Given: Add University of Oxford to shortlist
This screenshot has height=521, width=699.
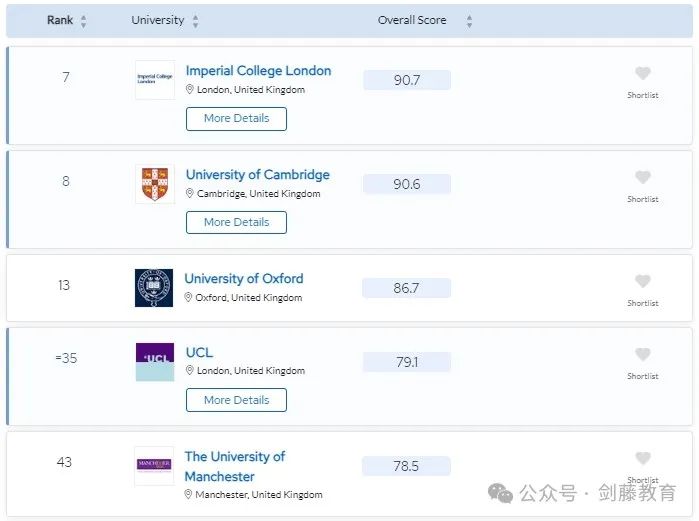Looking at the screenshot, I should pyautogui.click(x=643, y=282).
